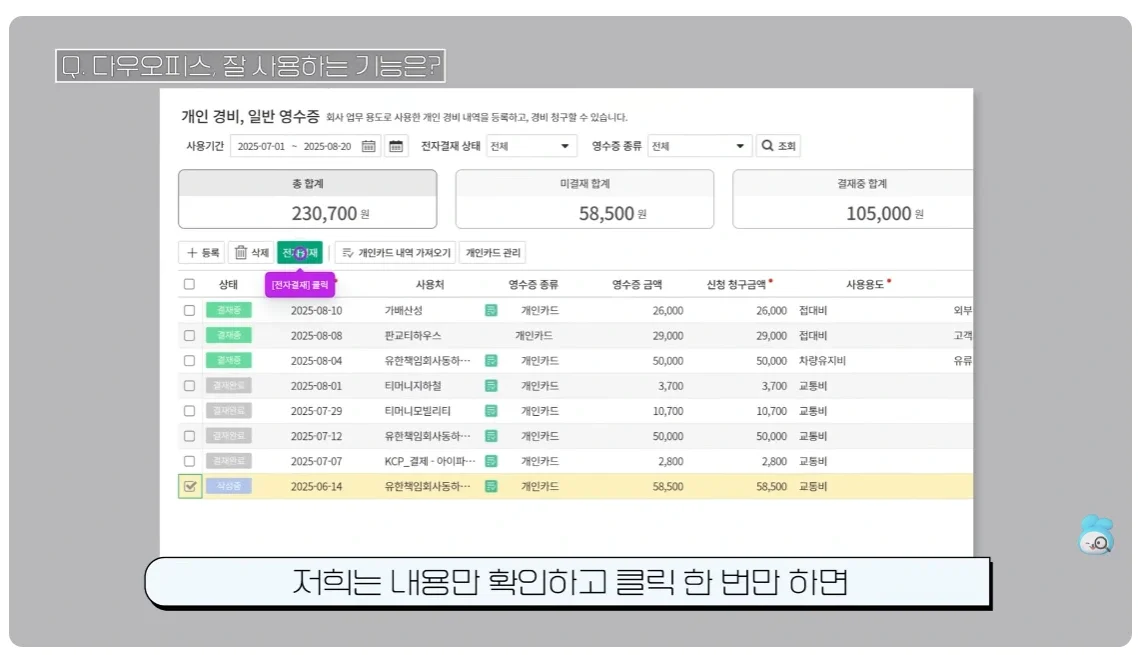Open the 영수증 종류 dropdown
This screenshot has width=1138, height=655.
[x=700, y=145]
